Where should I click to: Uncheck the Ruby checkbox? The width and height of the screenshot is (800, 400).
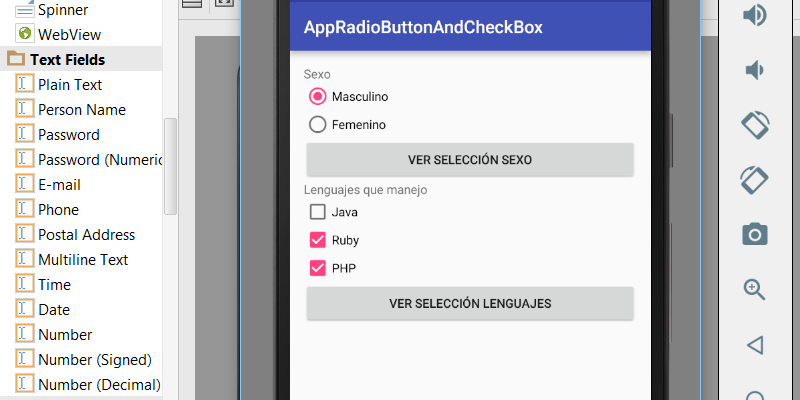[318, 240]
